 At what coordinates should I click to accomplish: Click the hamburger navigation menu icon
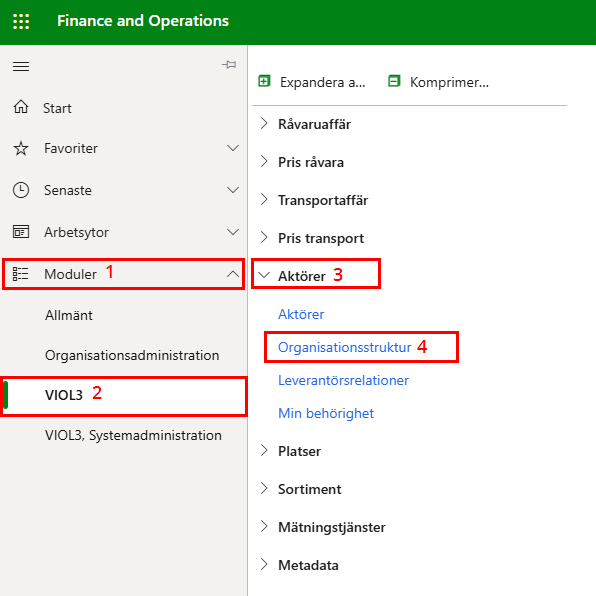tap(21, 67)
